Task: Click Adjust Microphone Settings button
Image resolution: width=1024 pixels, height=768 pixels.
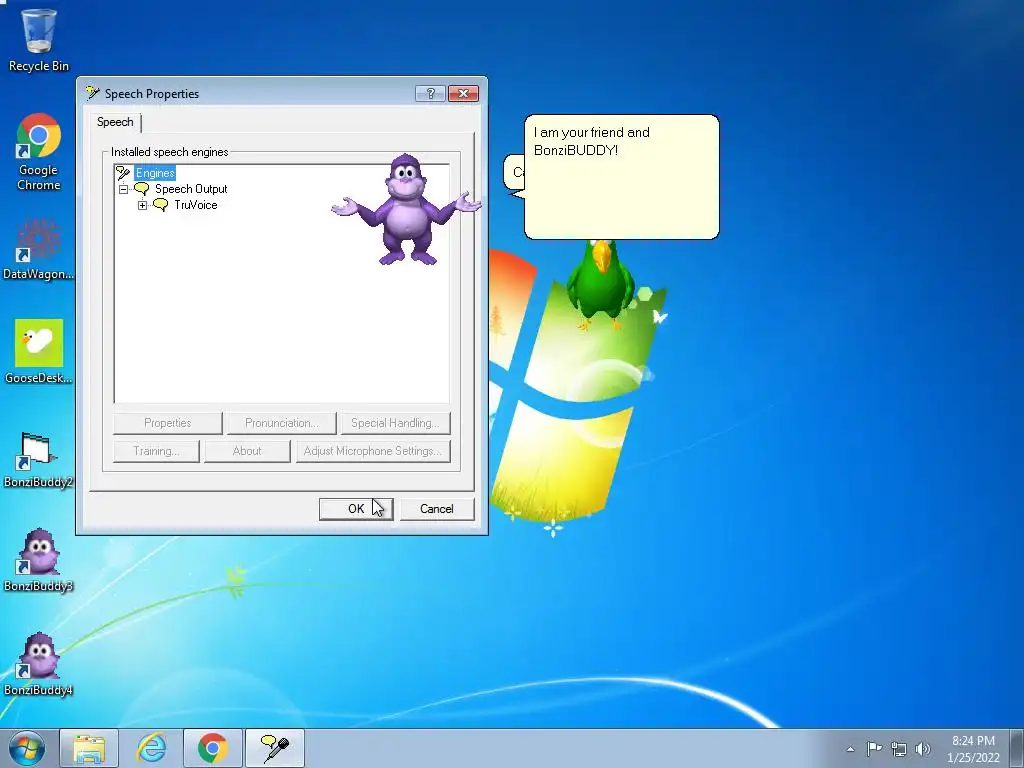Action: [x=373, y=451]
